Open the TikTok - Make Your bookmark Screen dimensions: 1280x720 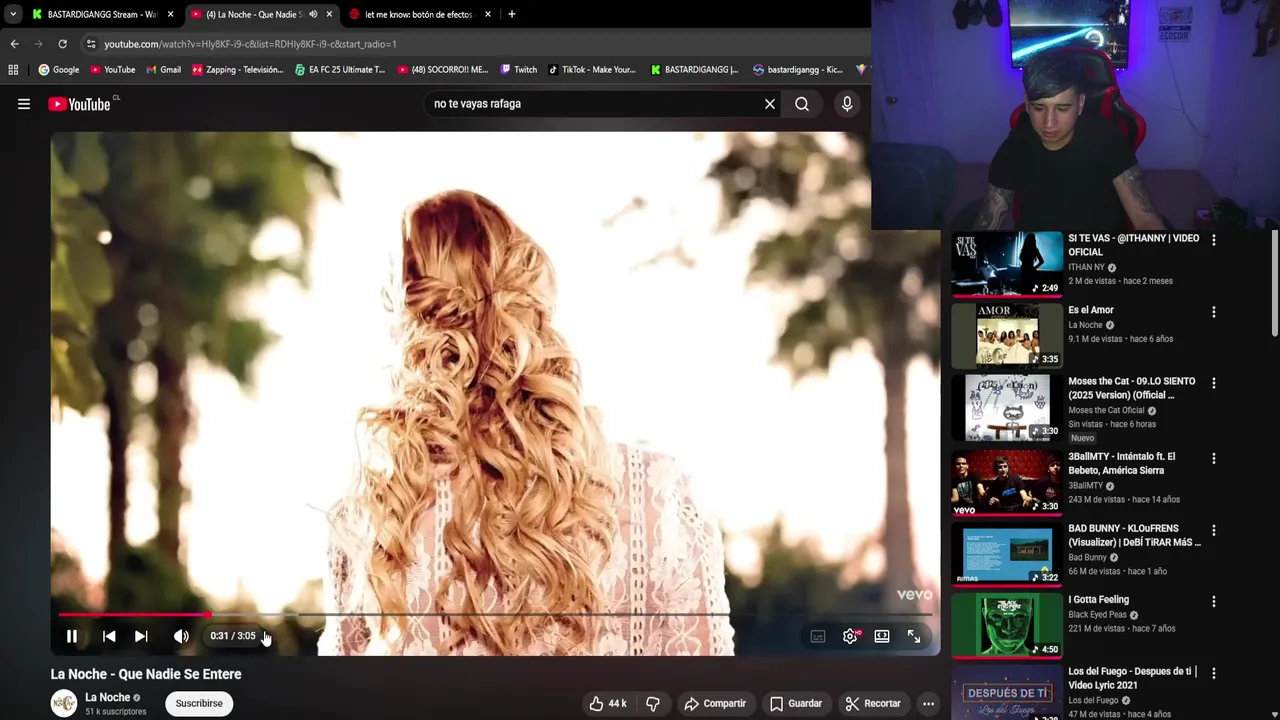[592, 70]
